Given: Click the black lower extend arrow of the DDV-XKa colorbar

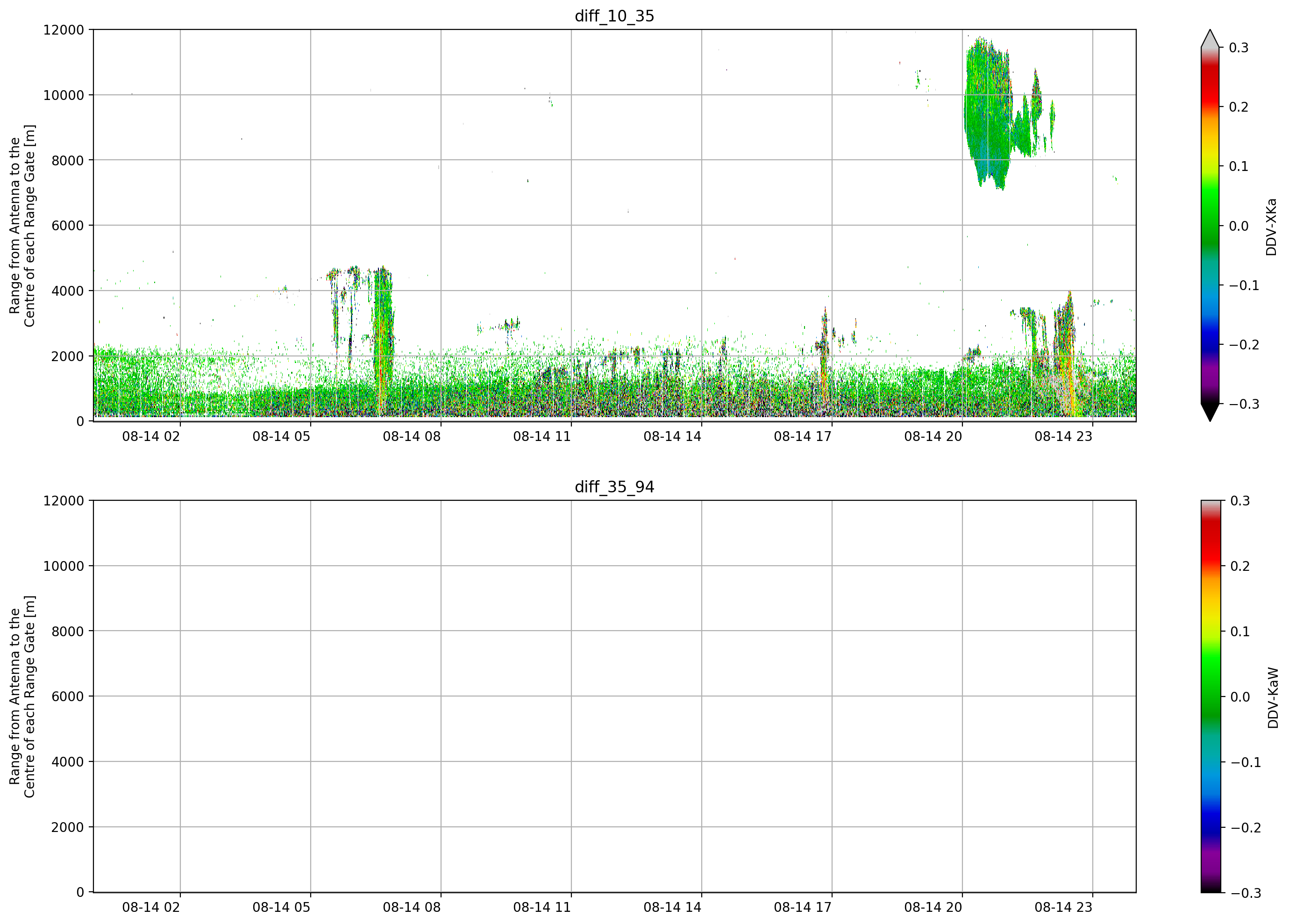Looking at the screenshot, I should pyautogui.click(x=1210, y=412).
